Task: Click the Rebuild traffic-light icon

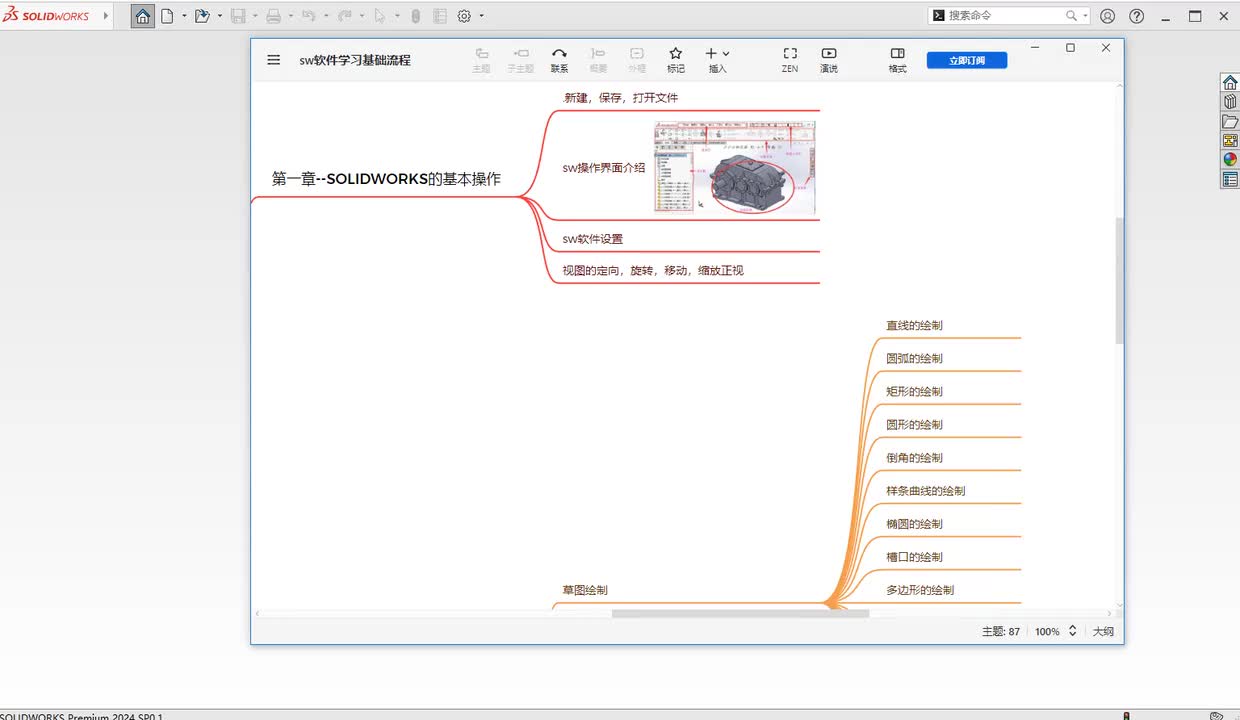Action: 416,16
